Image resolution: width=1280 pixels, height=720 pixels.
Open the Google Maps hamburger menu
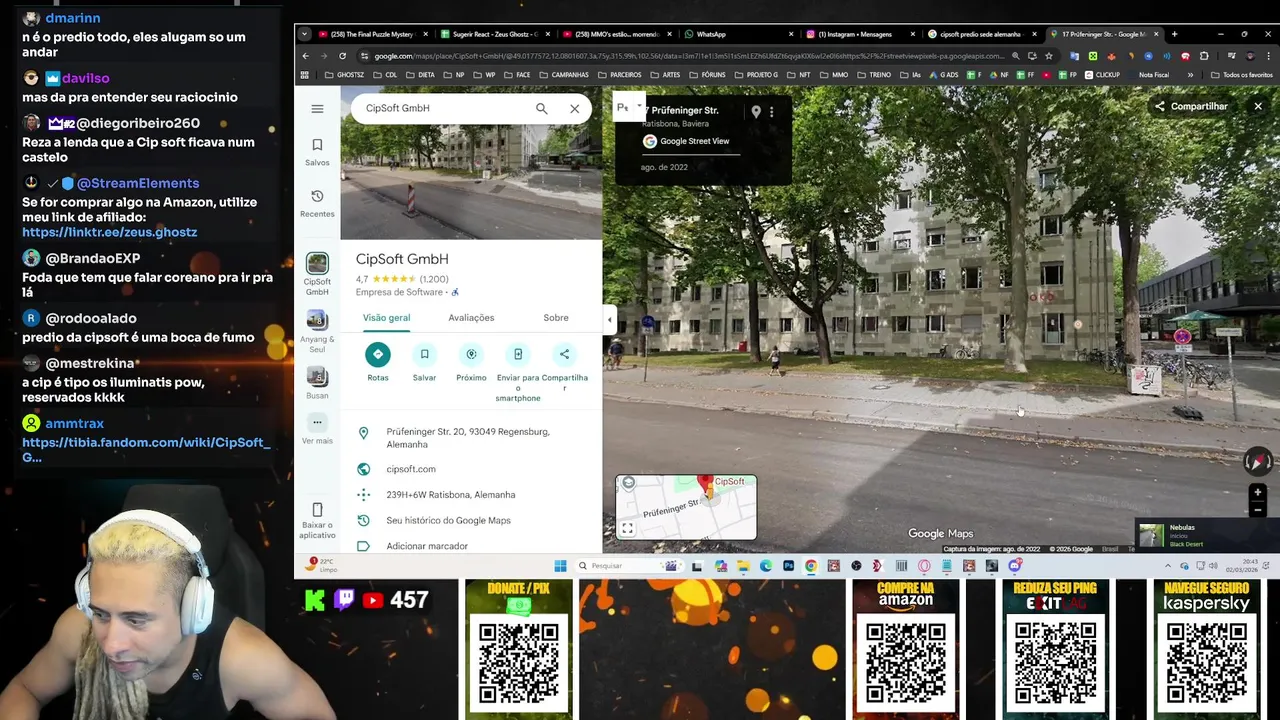click(x=317, y=109)
